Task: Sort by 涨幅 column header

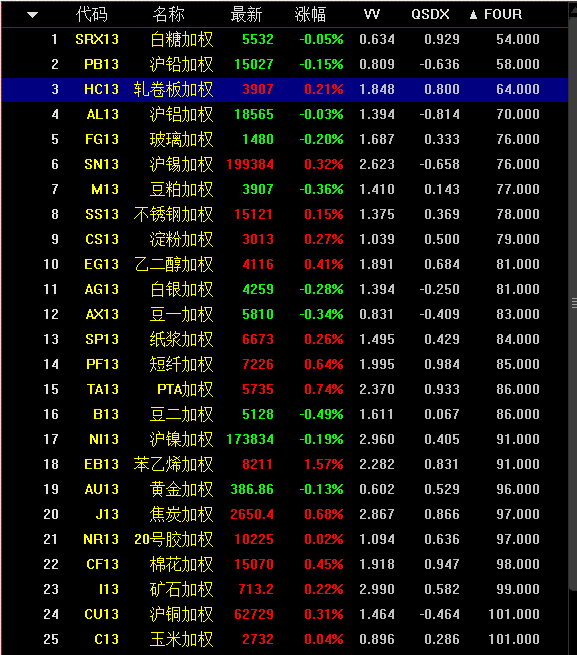Action: point(310,15)
